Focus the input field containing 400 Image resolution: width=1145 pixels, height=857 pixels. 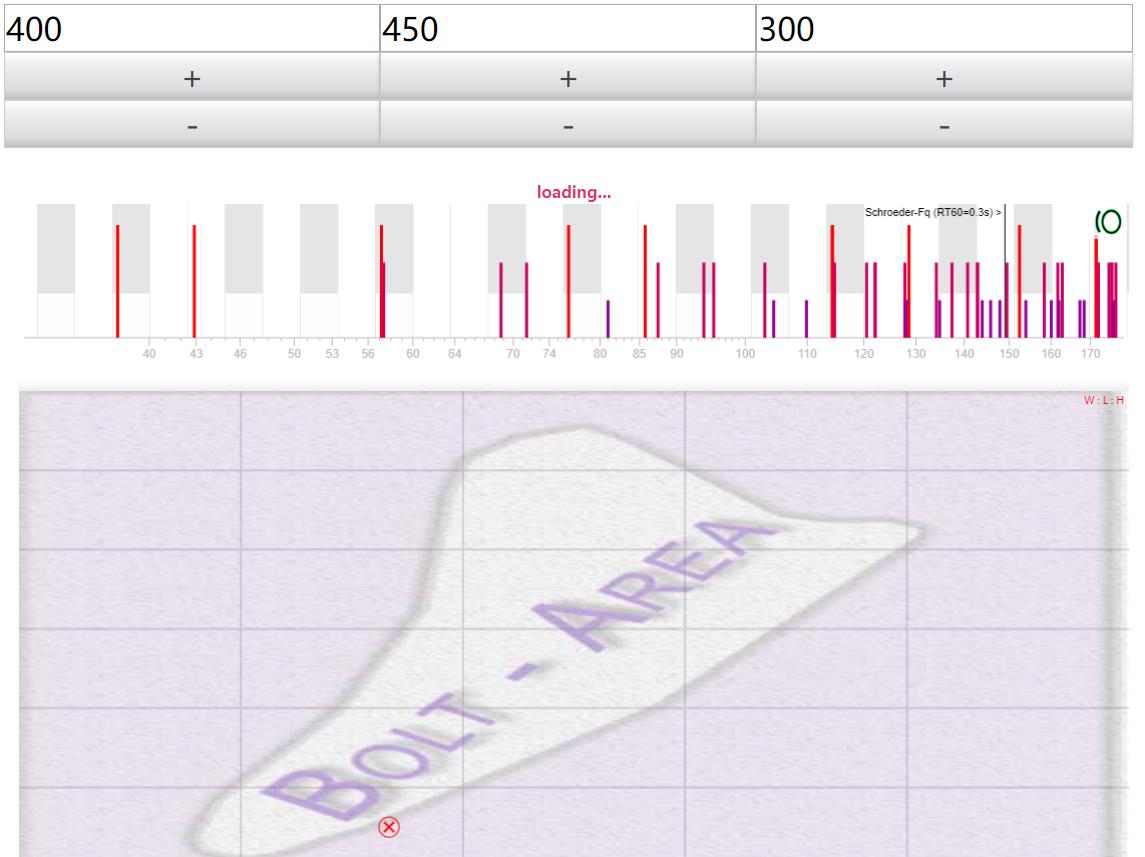192,29
